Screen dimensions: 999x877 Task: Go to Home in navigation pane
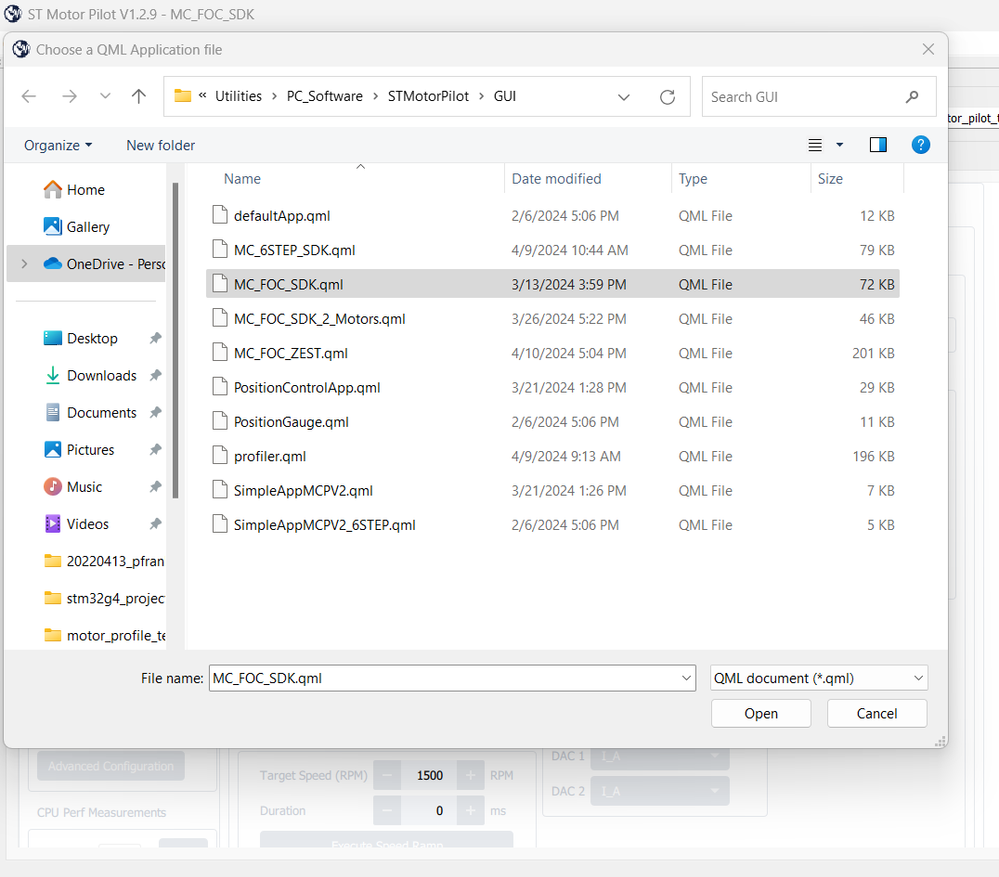pos(85,190)
